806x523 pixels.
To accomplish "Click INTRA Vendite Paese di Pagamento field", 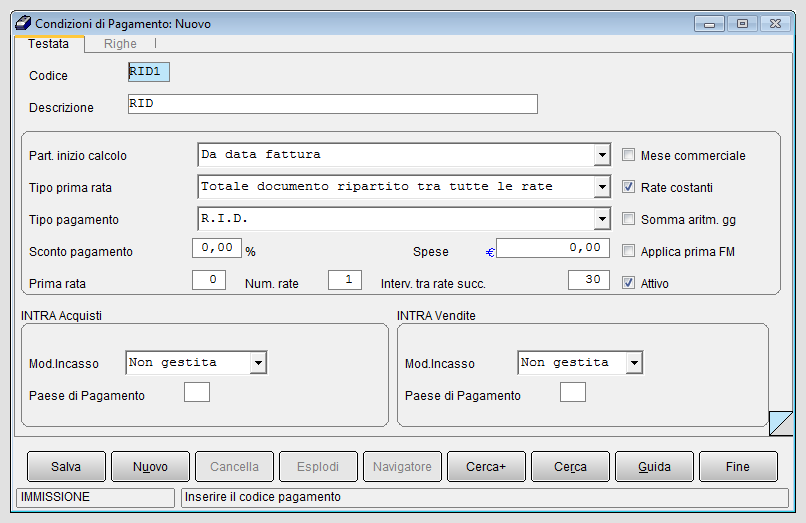I will (573, 392).
